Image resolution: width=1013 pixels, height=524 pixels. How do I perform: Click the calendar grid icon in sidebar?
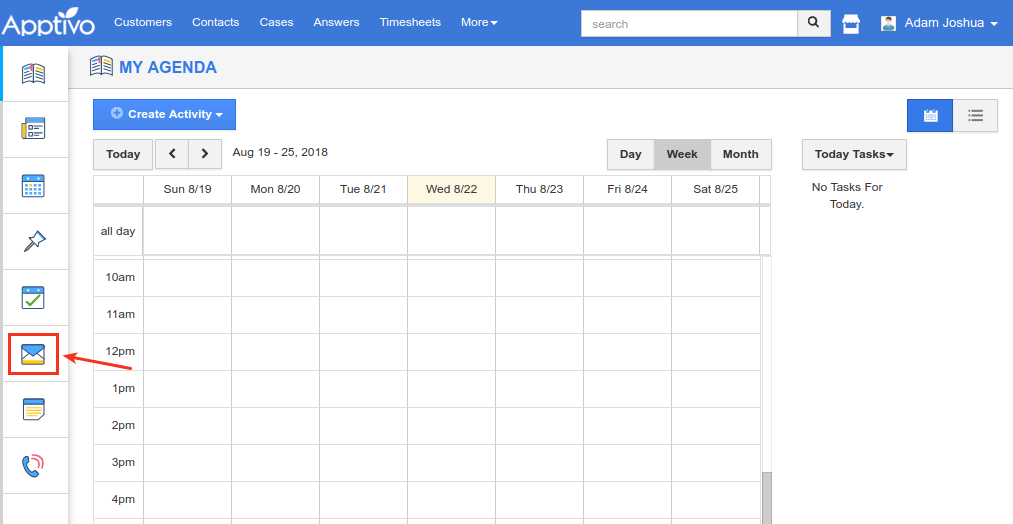(33, 185)
